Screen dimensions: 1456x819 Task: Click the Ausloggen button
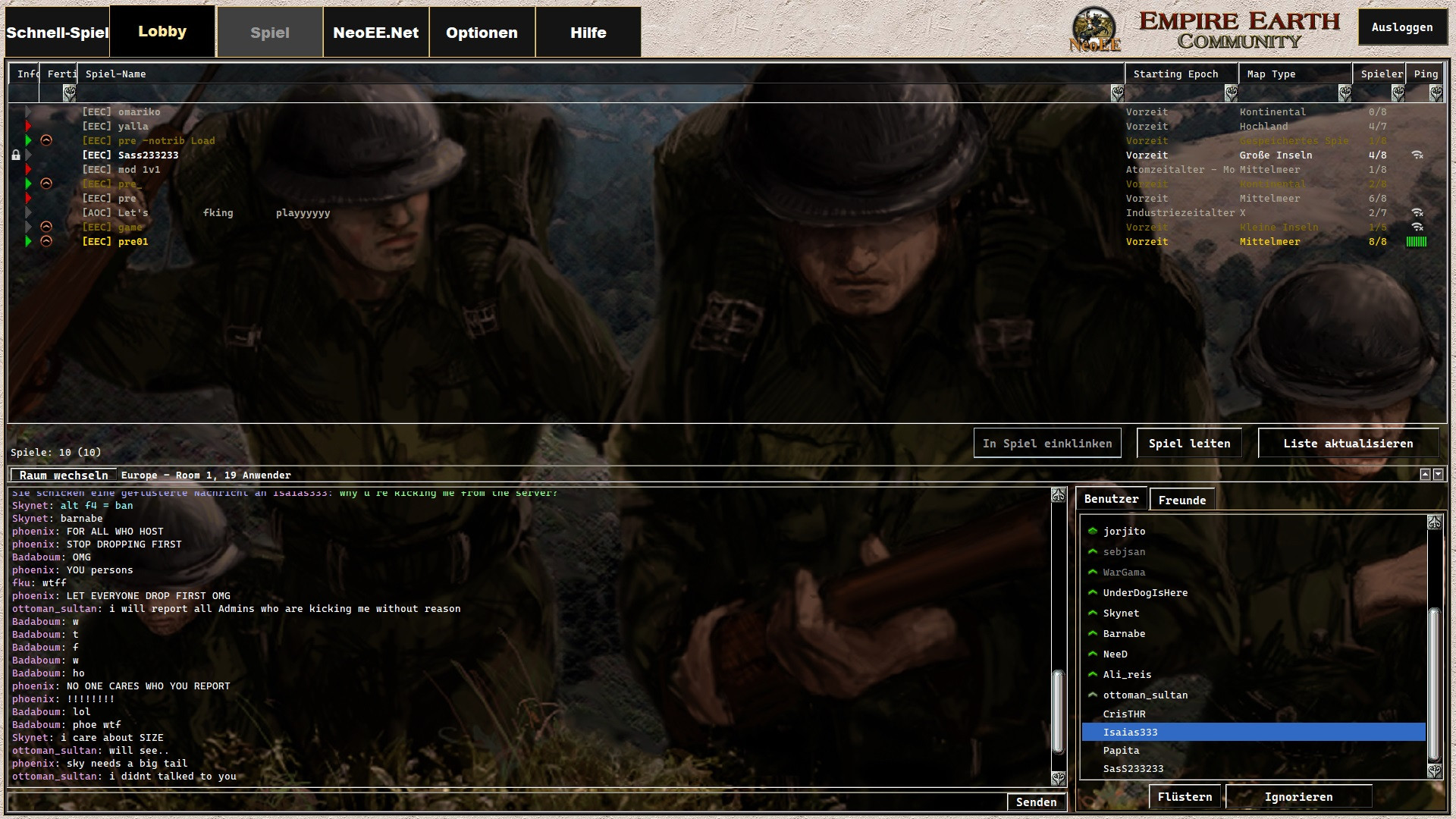point(1402,27)
